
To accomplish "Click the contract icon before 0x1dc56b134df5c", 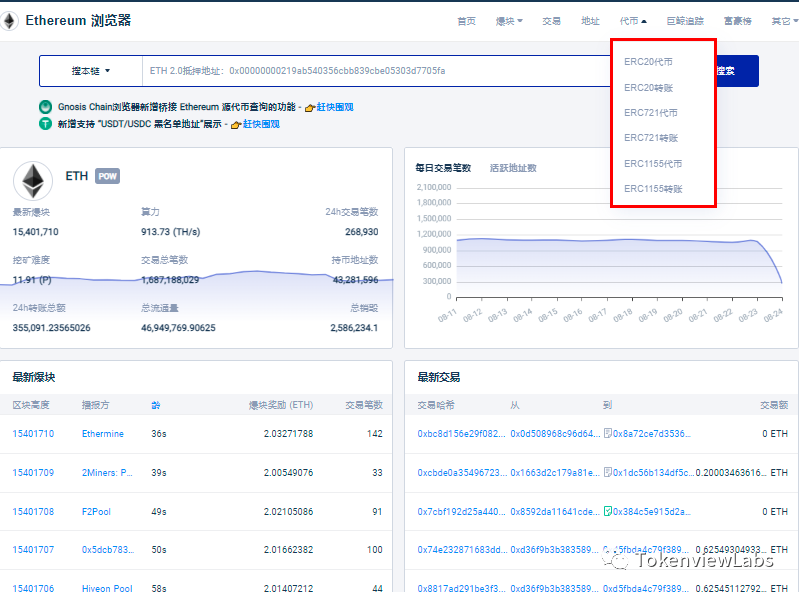I will (x=607, y=472).
